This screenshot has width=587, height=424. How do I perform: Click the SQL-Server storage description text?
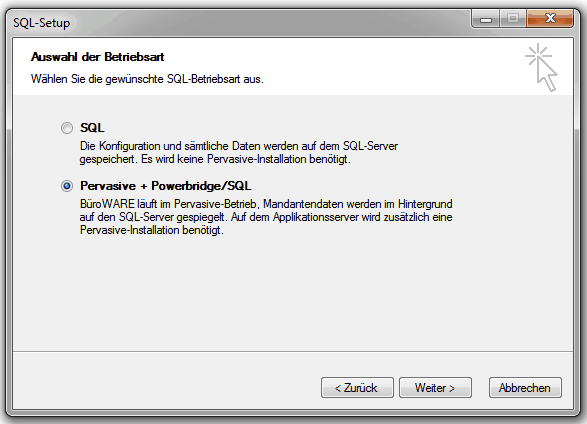pyautogui.click(x=238, y=146)
